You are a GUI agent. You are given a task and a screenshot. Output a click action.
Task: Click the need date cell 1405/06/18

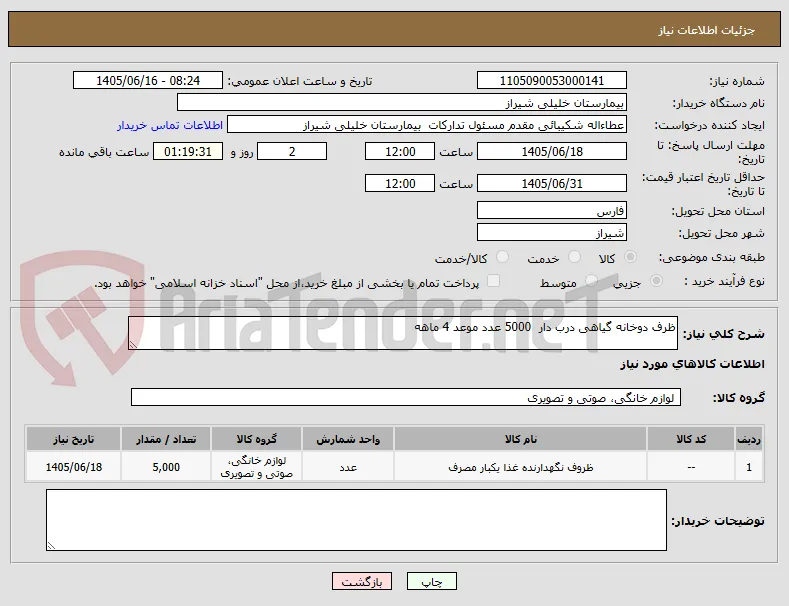(73, 467)
